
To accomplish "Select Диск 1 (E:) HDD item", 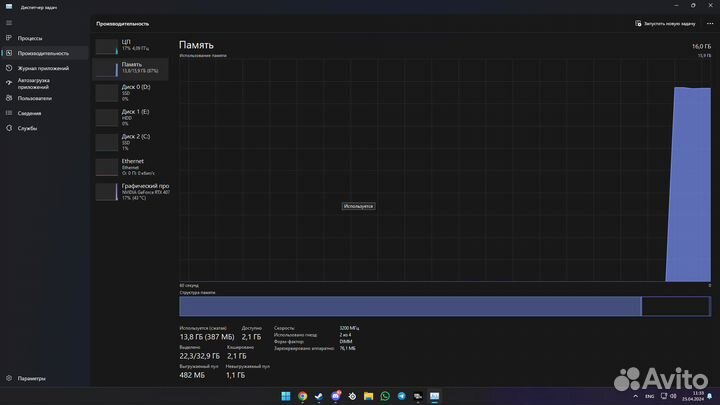I will [x=131, y=116].
